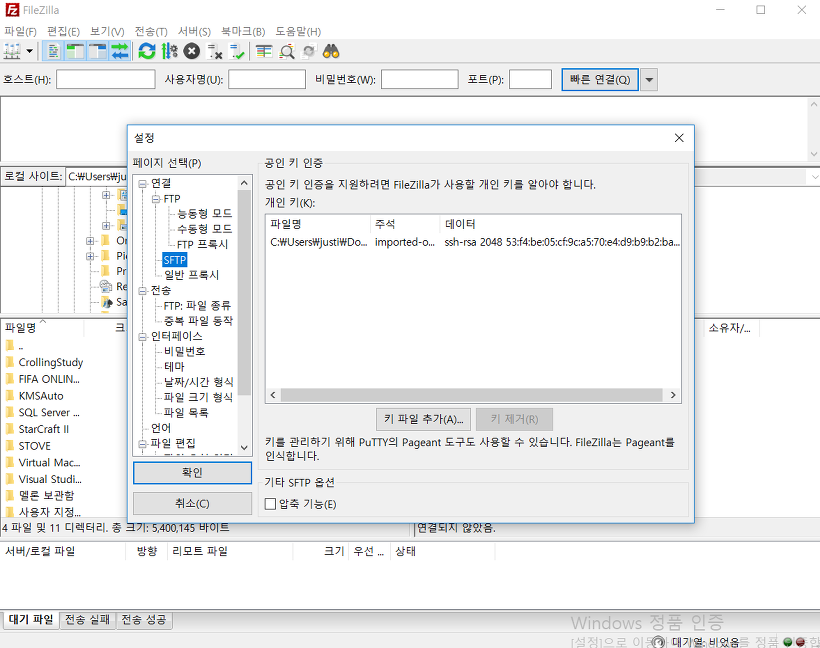Select the StarCraft II folder in local list
Viewport: 820px width, 648px height.
click(43, 429)
